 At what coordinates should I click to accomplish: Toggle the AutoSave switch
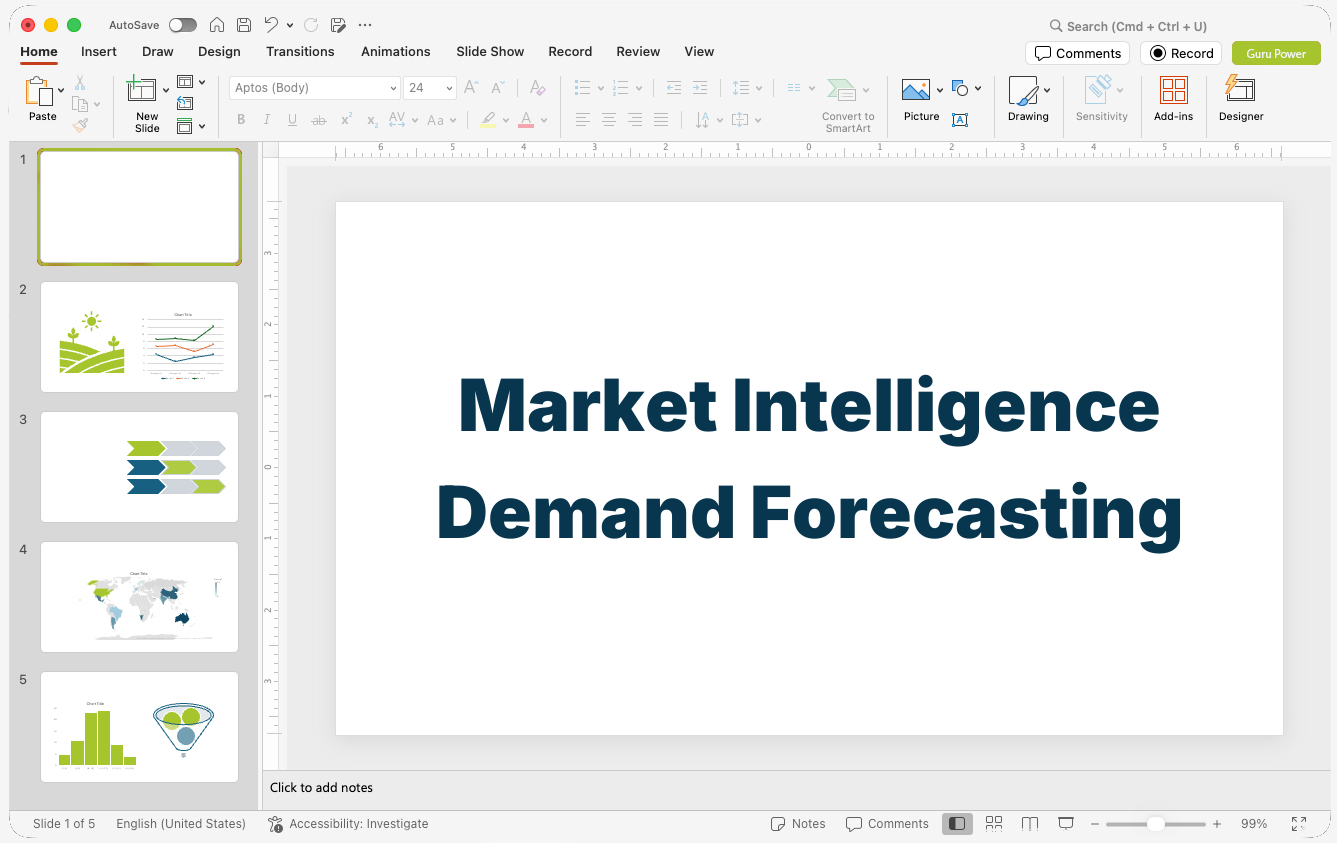click(183, 25)
